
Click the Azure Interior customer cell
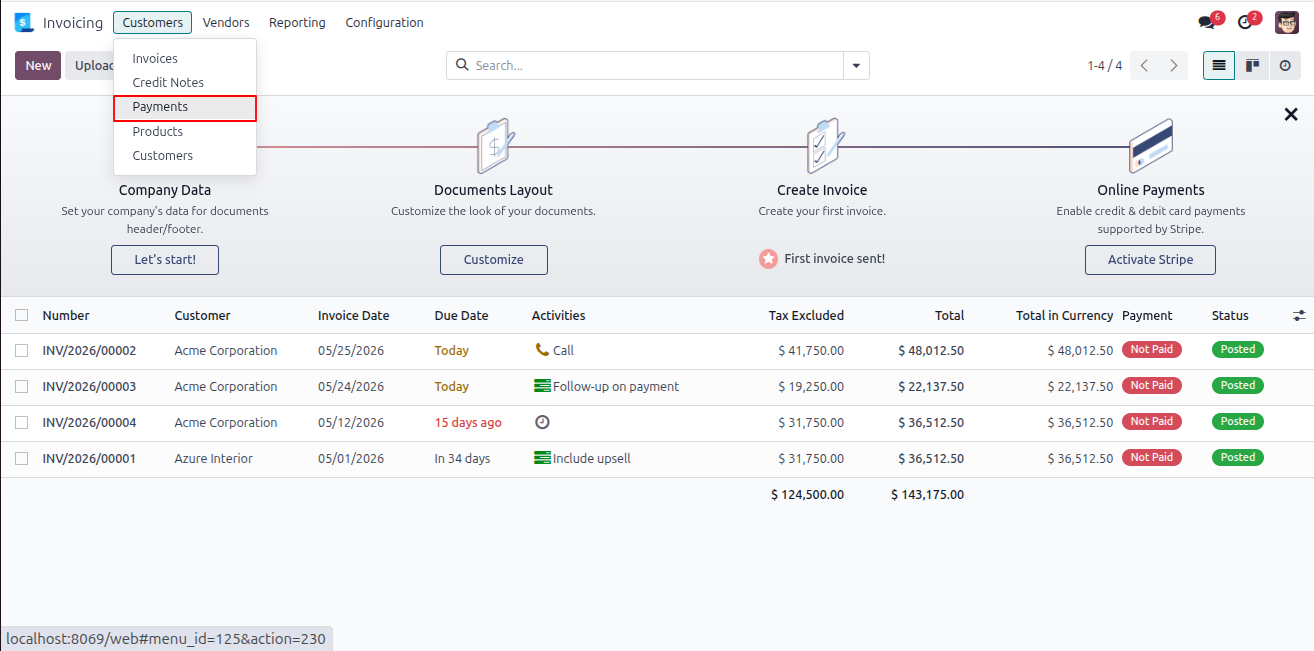(x=213, y=459)
